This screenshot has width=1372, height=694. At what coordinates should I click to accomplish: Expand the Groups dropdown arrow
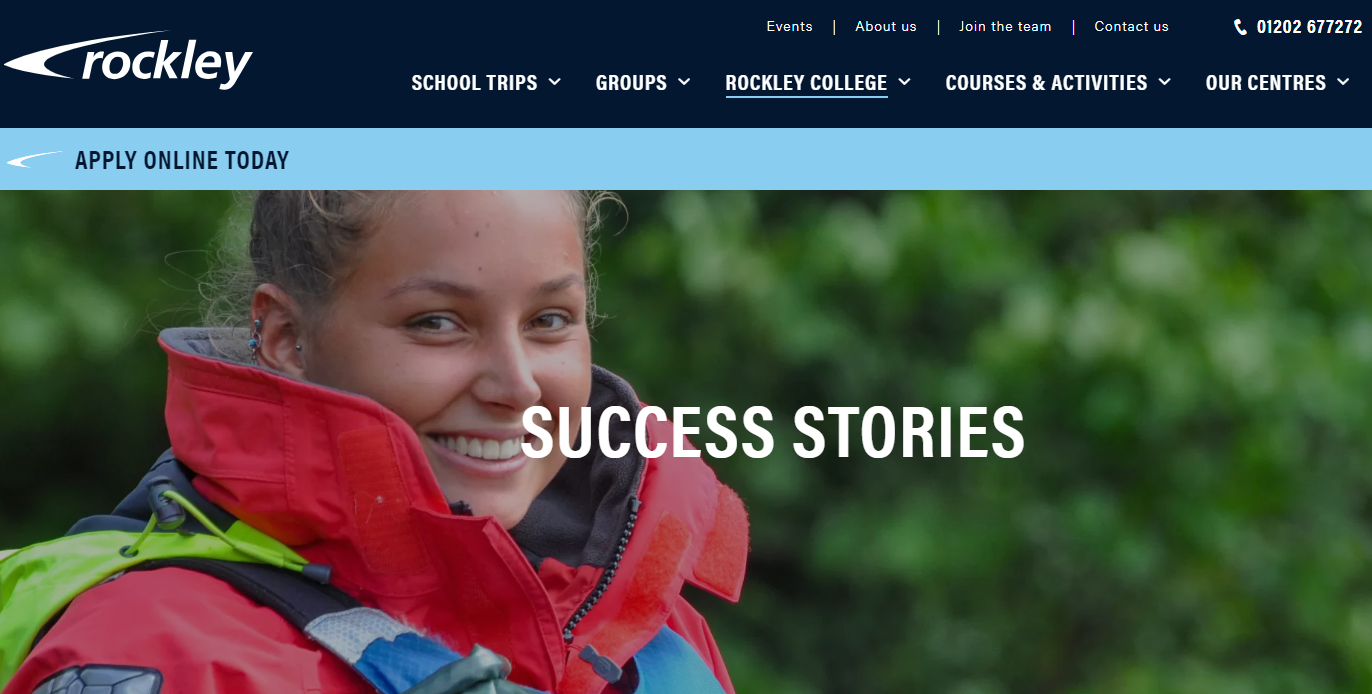click(684, 82)
